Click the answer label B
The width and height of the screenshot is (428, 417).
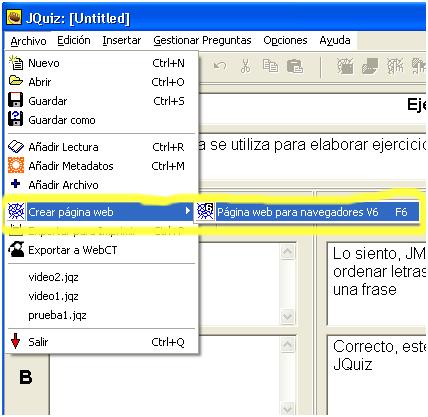(x=26, y=378)
